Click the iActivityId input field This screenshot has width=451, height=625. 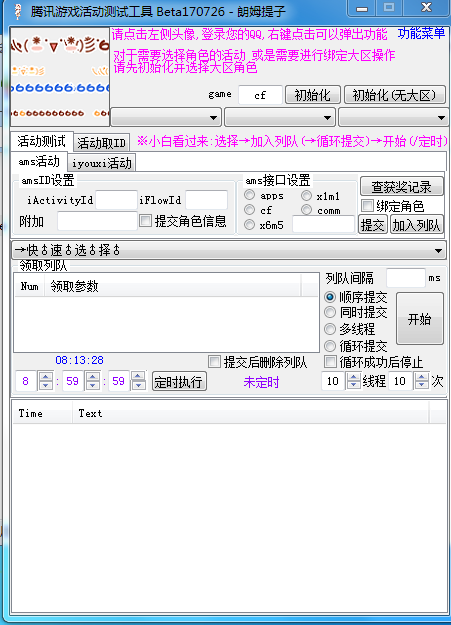point(116,200)
